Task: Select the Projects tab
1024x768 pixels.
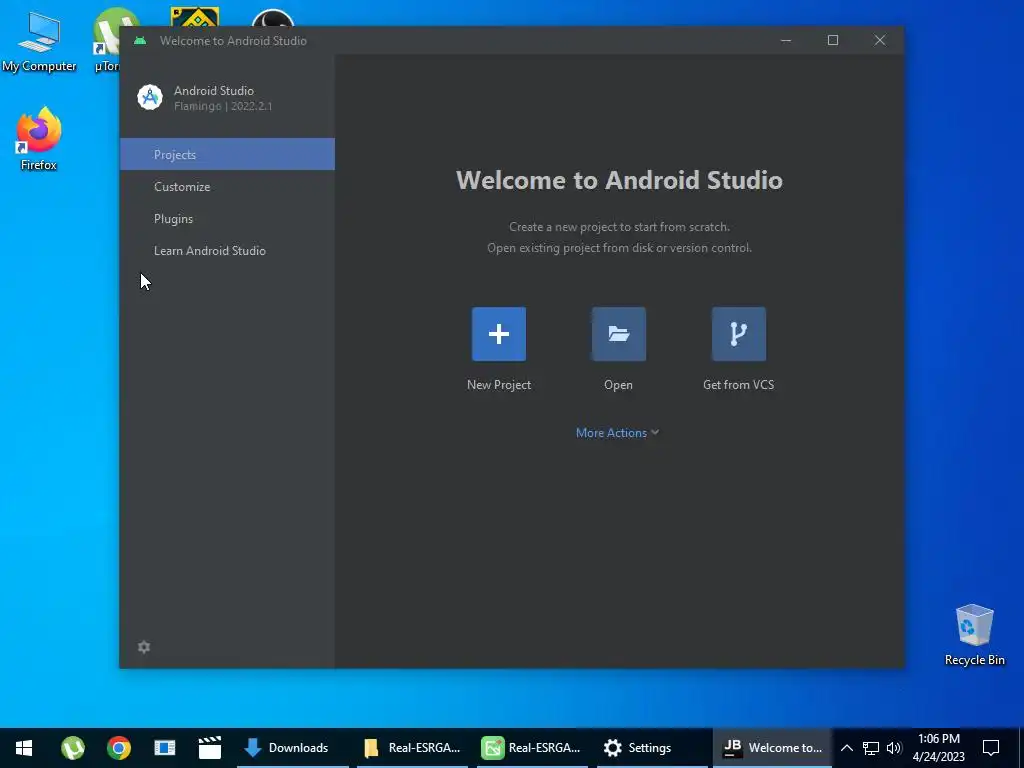Action: click(227, 154)
